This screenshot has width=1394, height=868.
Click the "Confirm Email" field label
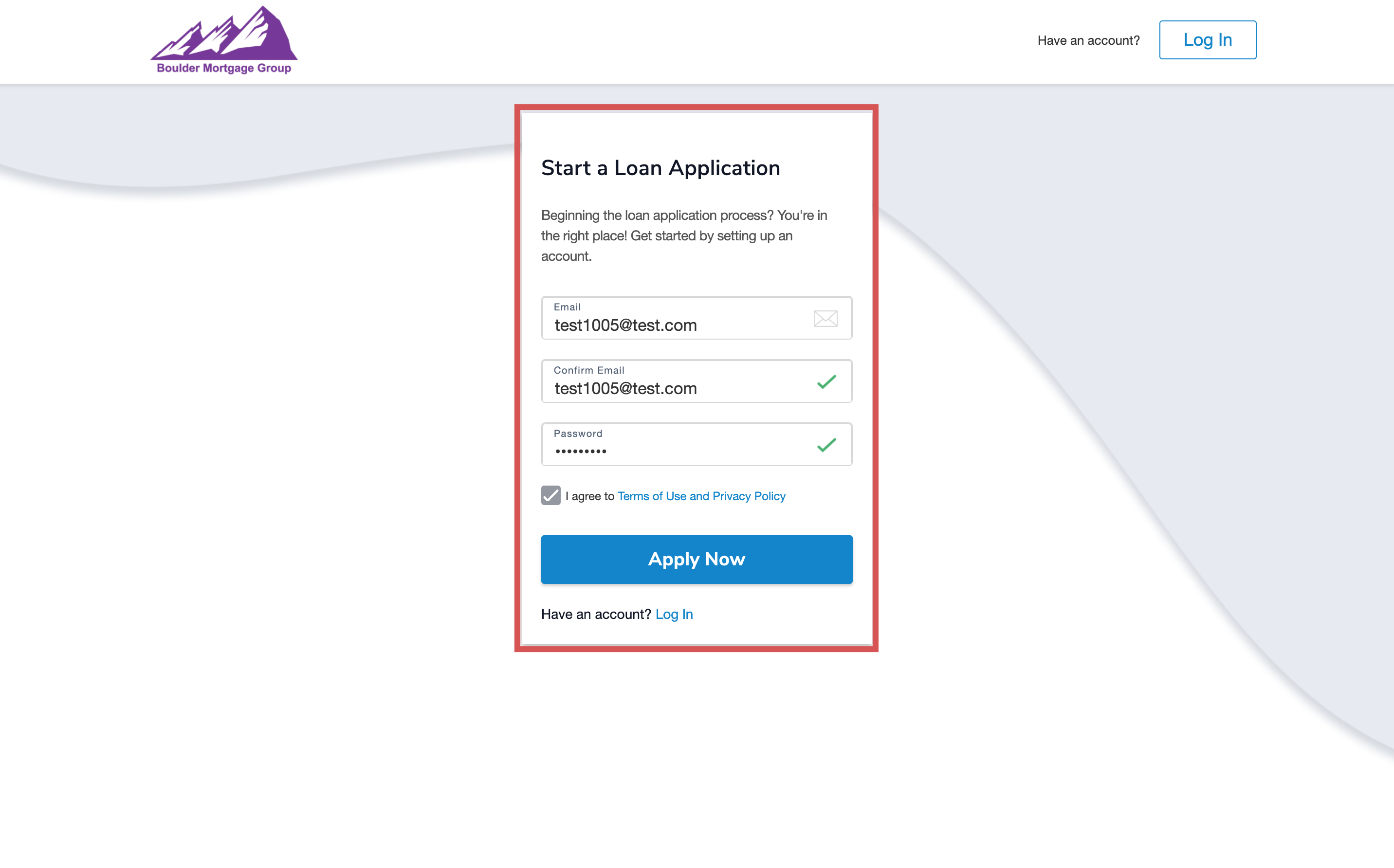coord(588,370)
